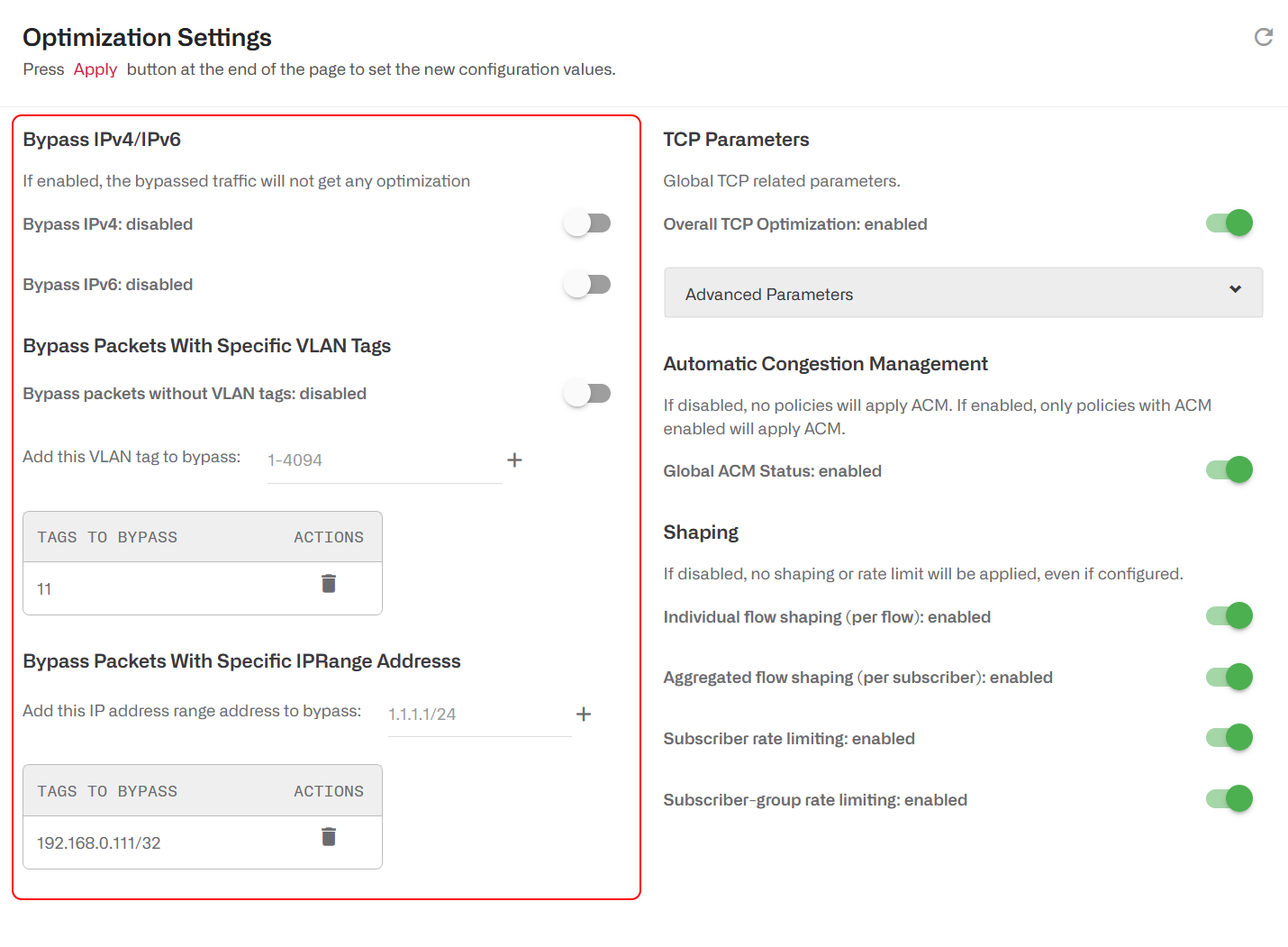Disable Global ACM Status
Viewport: 1288px width, 947px height.
click(x=1229, y=469)
